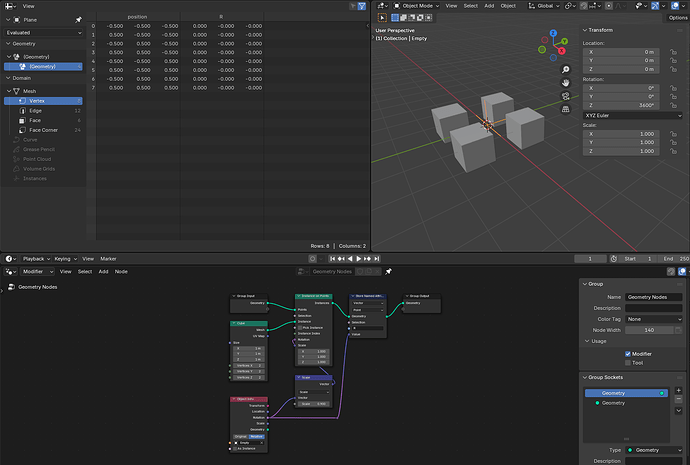Pin the Geometry Nodes node tree
The height and width of the screenshot is (465, 690).
(x=388, y=271)
